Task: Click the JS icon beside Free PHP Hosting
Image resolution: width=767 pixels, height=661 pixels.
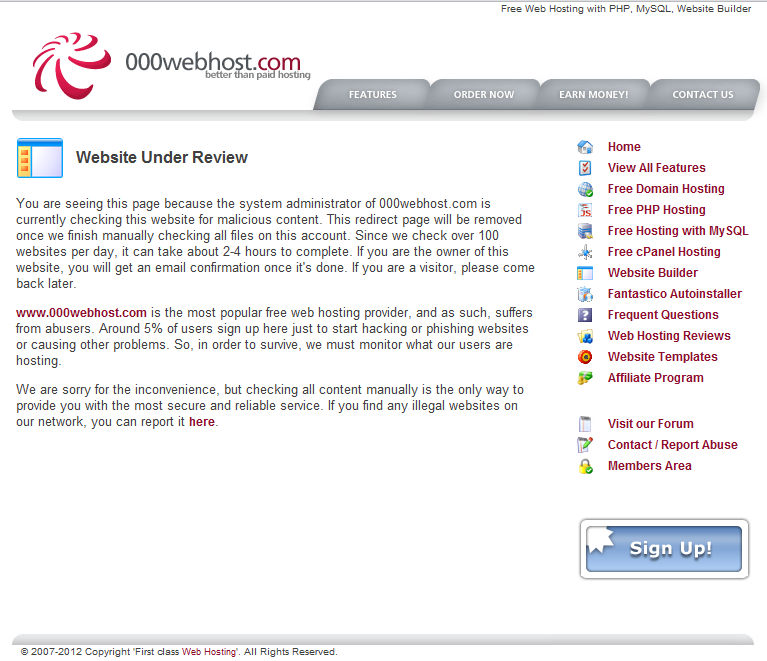Action: click(585, 210)
